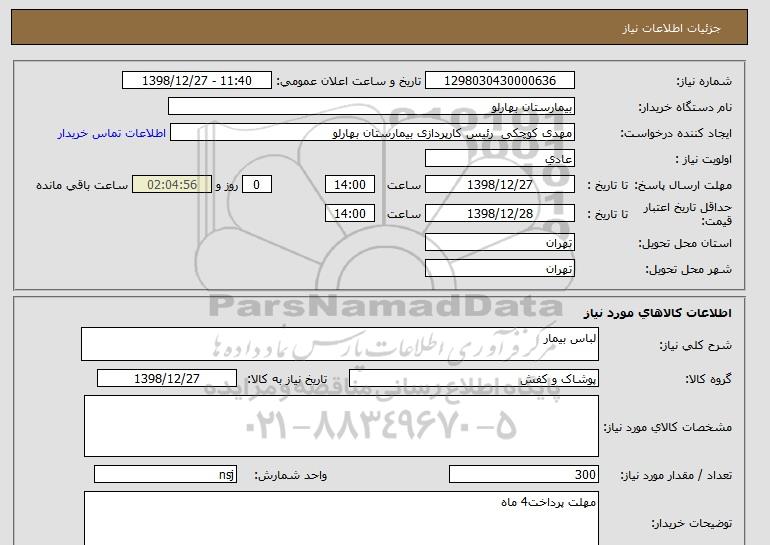
Task: Click the goods need date 1398/12/27
Action: coord(167,379)
